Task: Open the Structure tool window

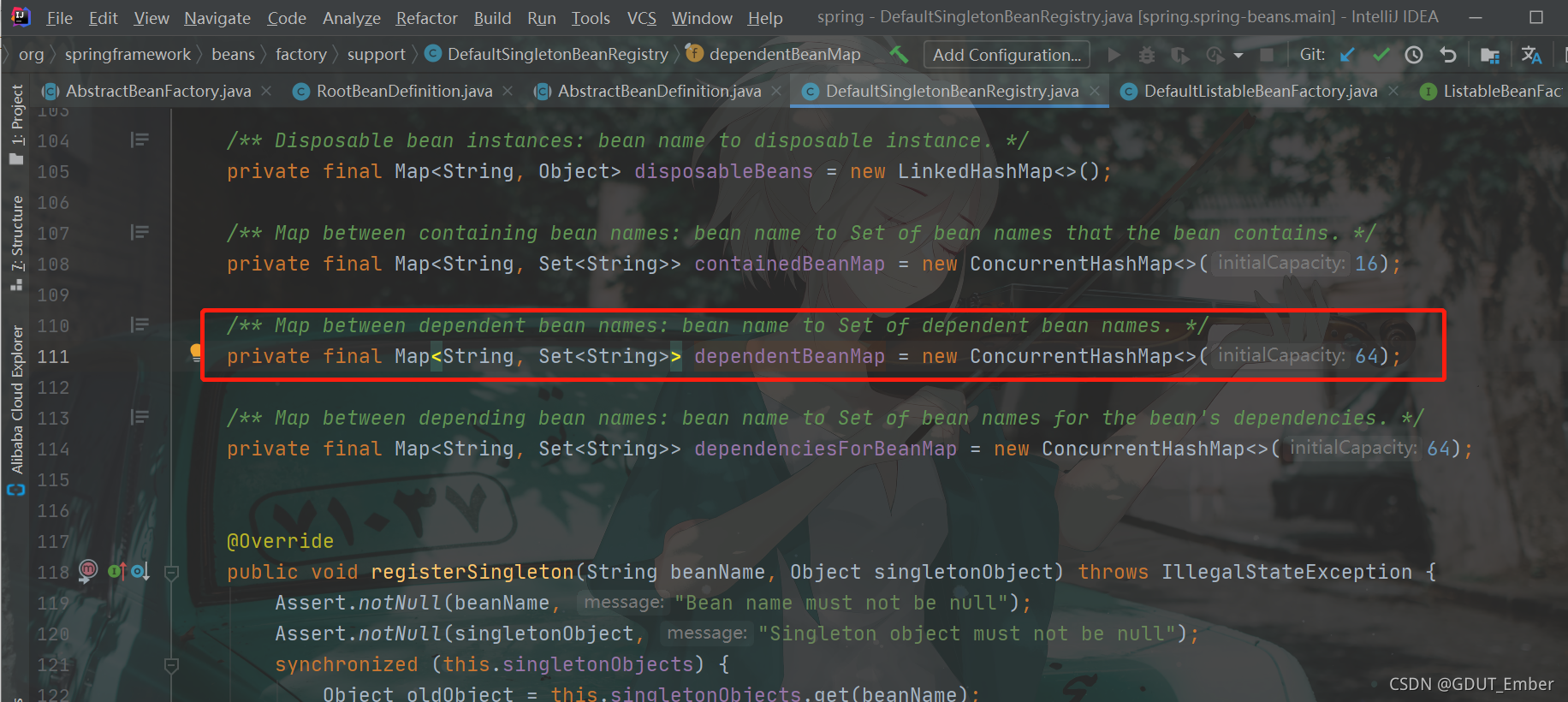Action: pyautogui.click(x=16, y=243)
